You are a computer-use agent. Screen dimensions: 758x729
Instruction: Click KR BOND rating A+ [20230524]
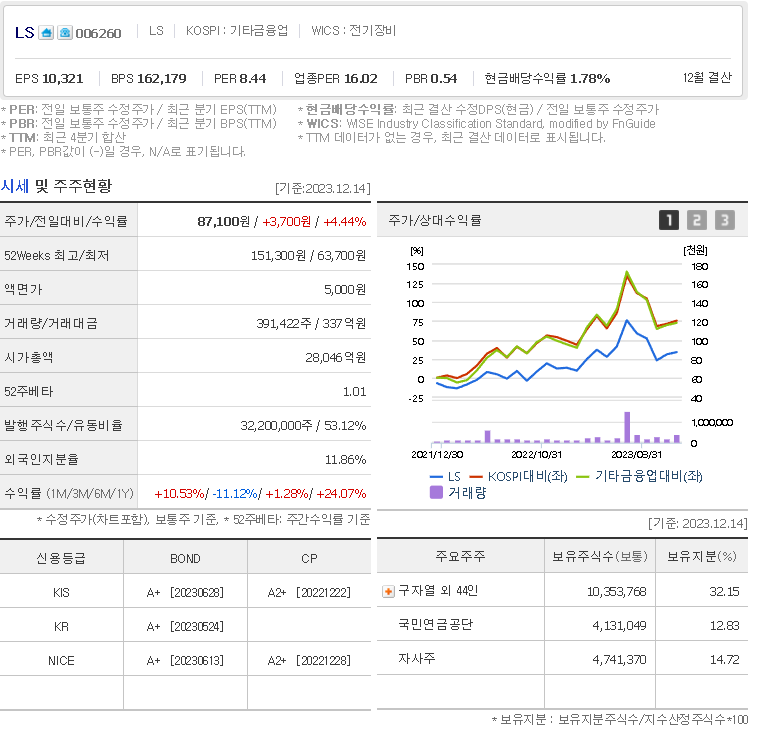(x=185, y=627)
